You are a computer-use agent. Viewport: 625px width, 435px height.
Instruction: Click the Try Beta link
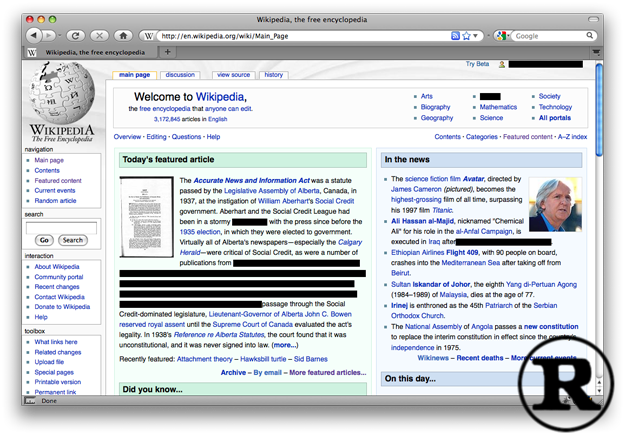point(477,64)
